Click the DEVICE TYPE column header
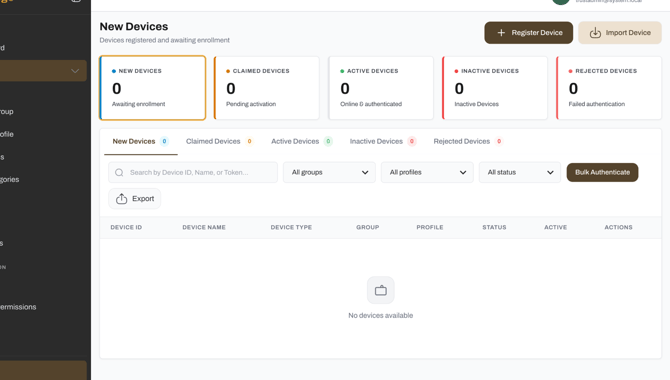The width and height of the screenshot is (670, 380). coord(291,227)
